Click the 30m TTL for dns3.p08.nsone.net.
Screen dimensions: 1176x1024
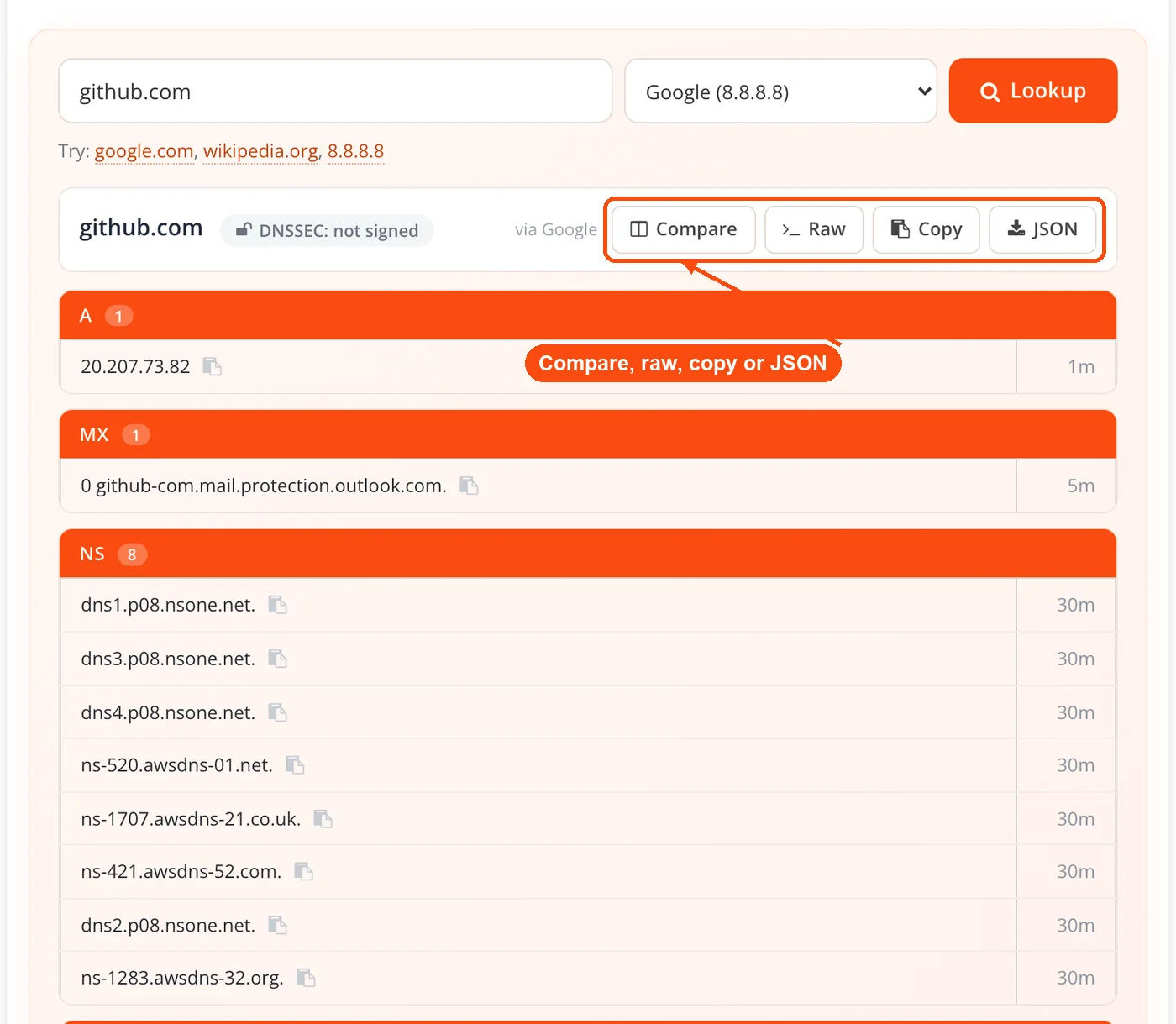[x=1076, y=659]
